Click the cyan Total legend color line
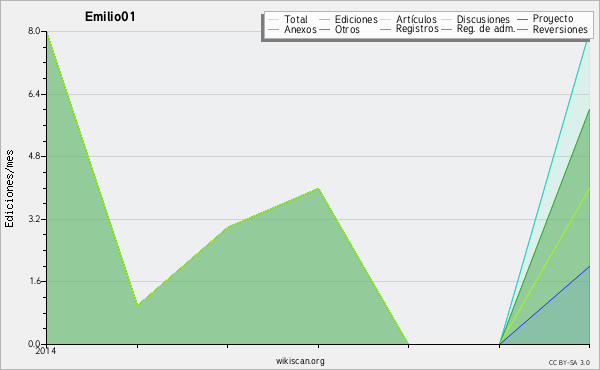The height and width of the screenshot is (370, 600). point(274,20)
